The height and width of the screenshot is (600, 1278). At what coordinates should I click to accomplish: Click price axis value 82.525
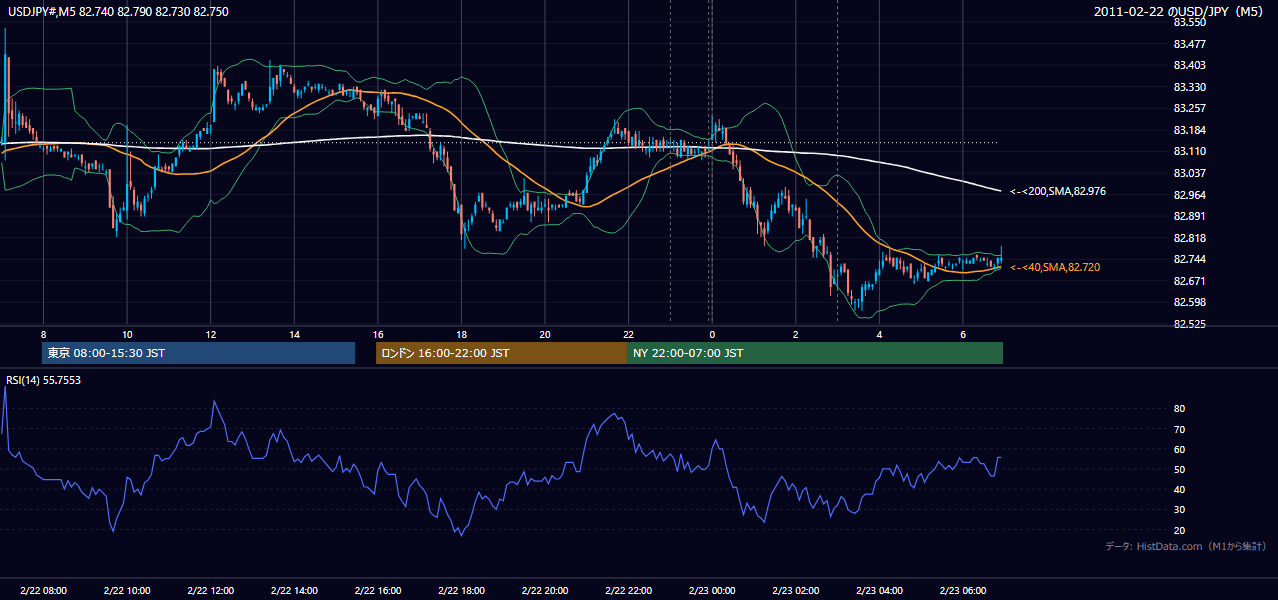tap(1189, 324)
